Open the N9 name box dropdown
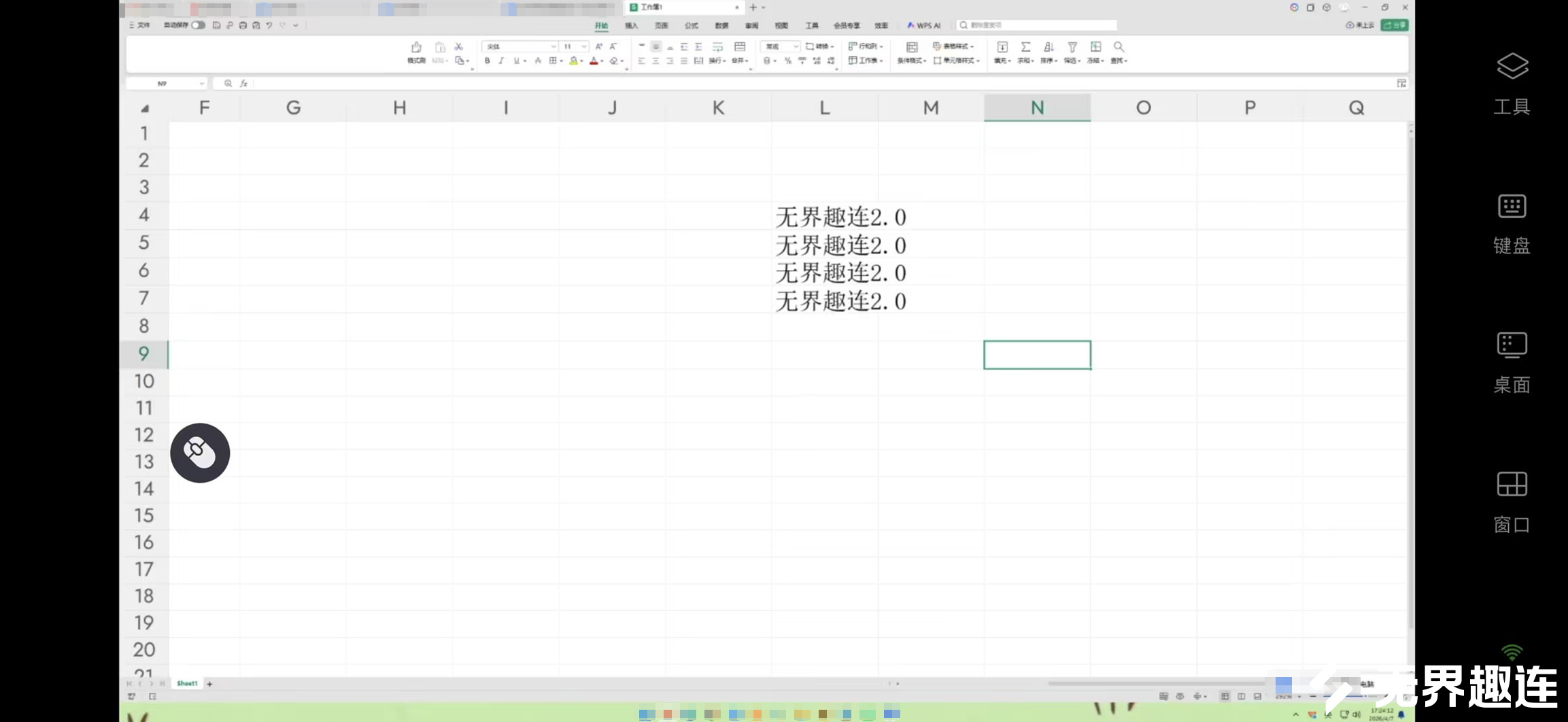The image size is (1568, 722). pyautogui.click(x=201, y=84)
